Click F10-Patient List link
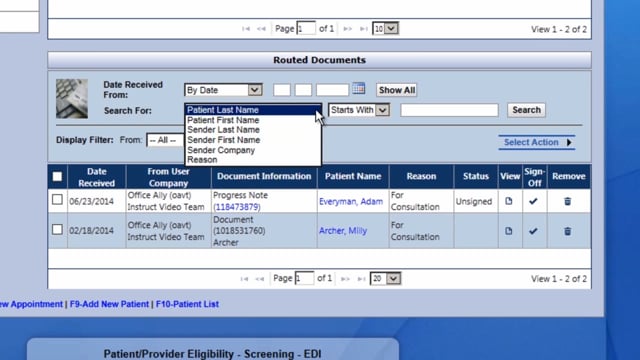The height and width of the screenshot is (360, 640). (x=187, y=304)
